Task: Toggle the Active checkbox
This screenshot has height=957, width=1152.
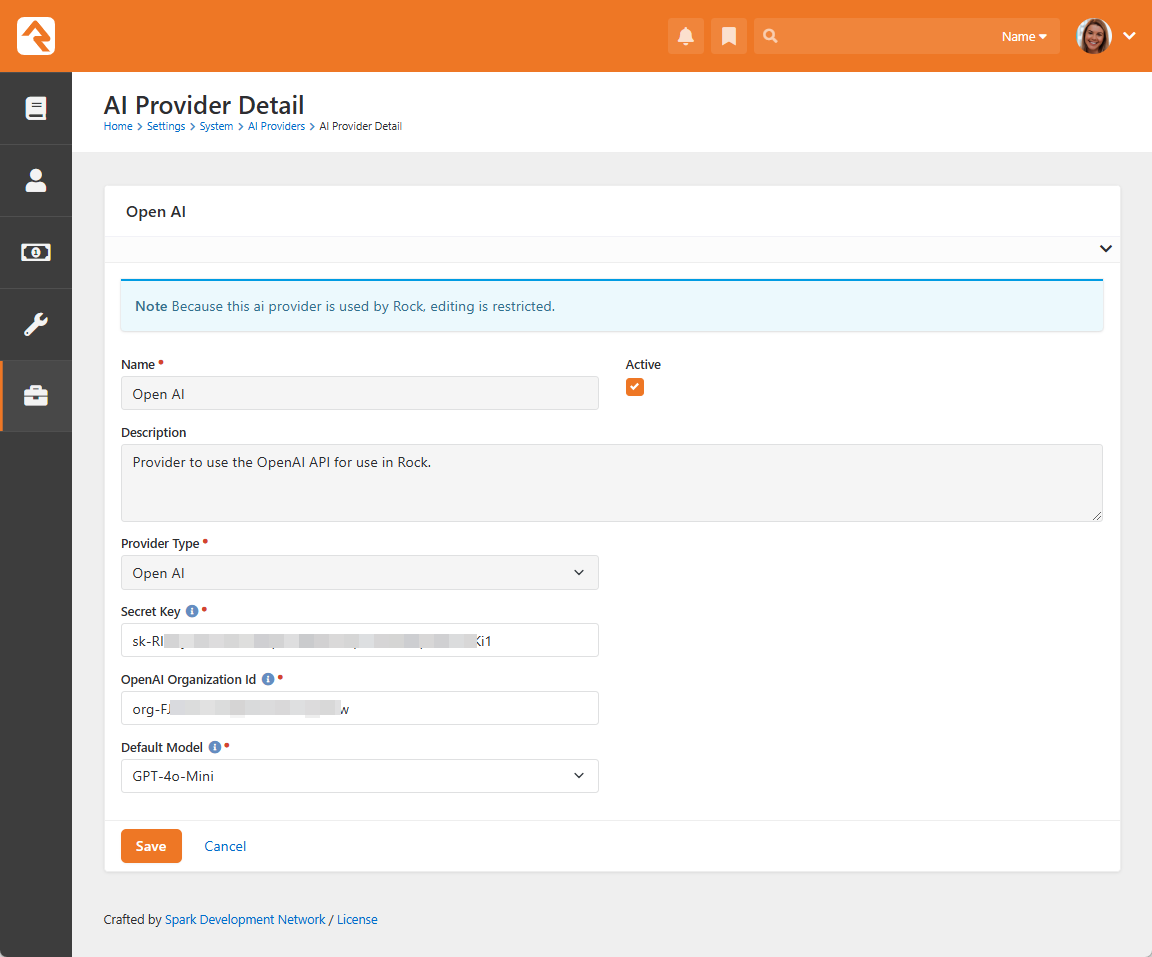Action: click(635, 387)
